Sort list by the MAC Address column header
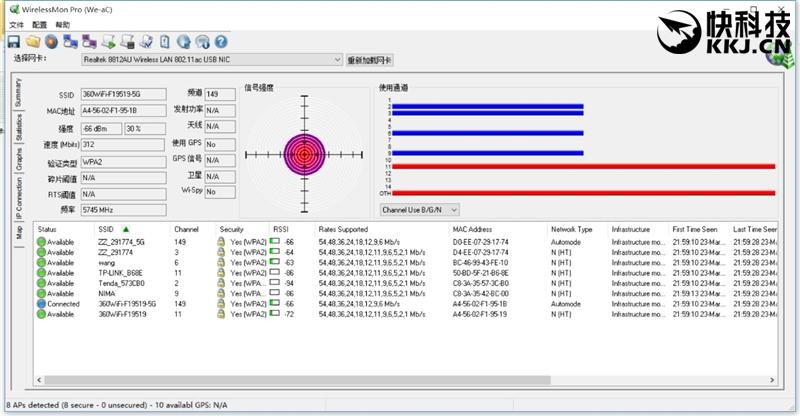This screenshot has height=416, width=800. (497, 229)
